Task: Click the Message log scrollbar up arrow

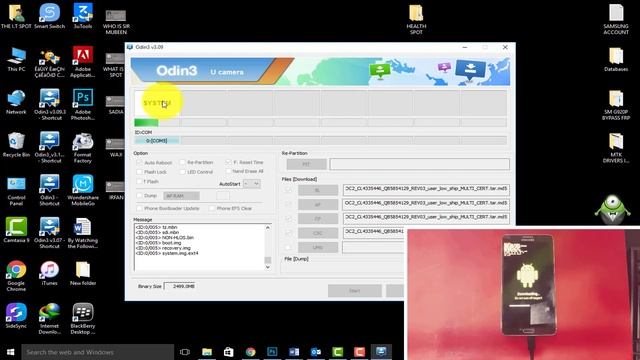Action: (x=268, y=227)
